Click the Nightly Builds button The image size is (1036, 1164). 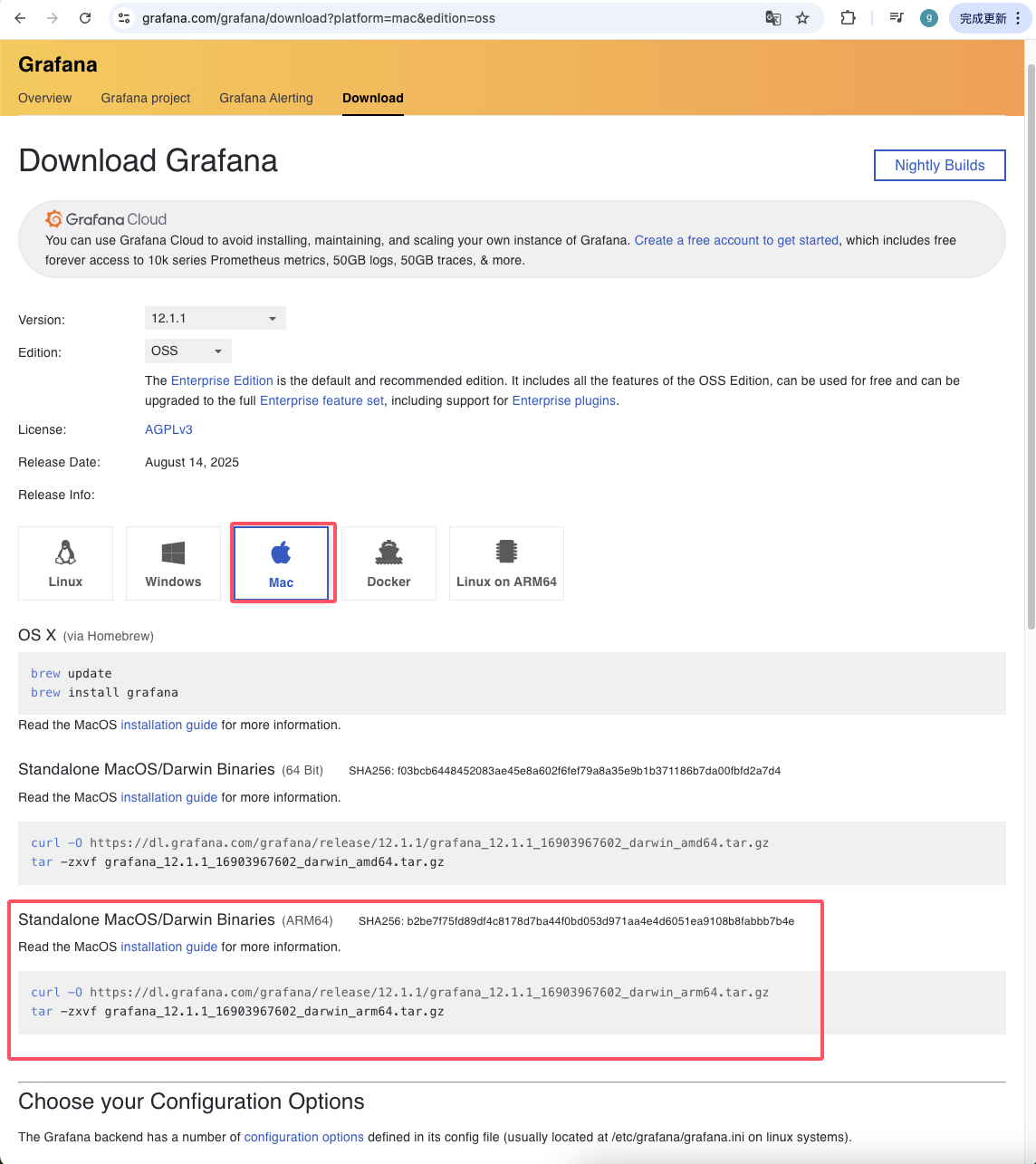[x=940, y=165]
